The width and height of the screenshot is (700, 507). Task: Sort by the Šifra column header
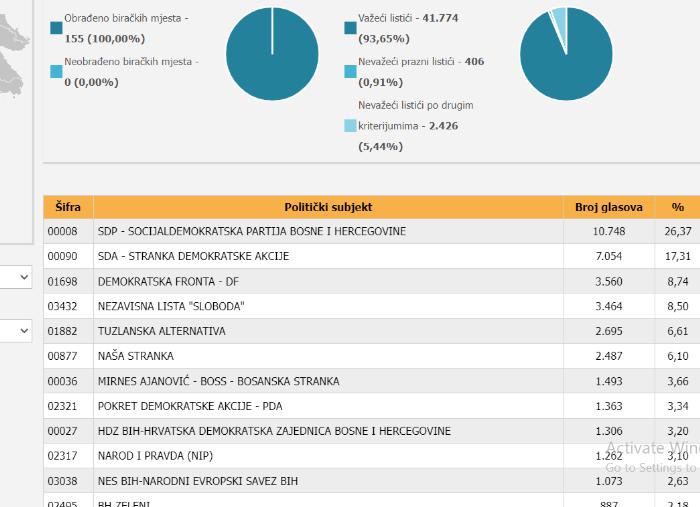click(x=68, y=207)
